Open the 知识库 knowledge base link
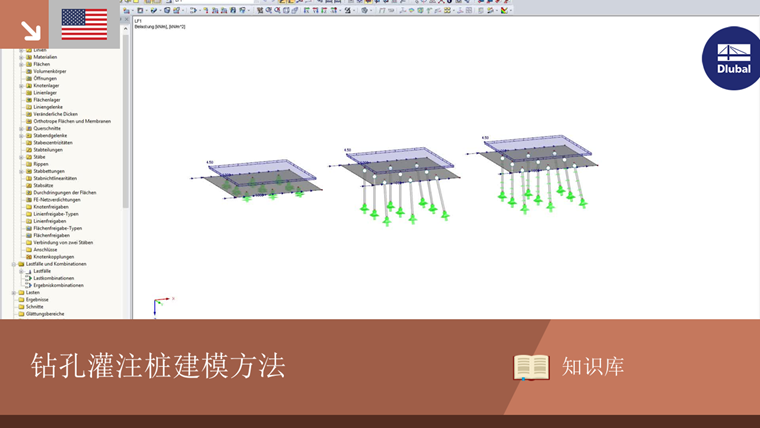The height and width of the screenshot is (428, 760). coord(592,367)
